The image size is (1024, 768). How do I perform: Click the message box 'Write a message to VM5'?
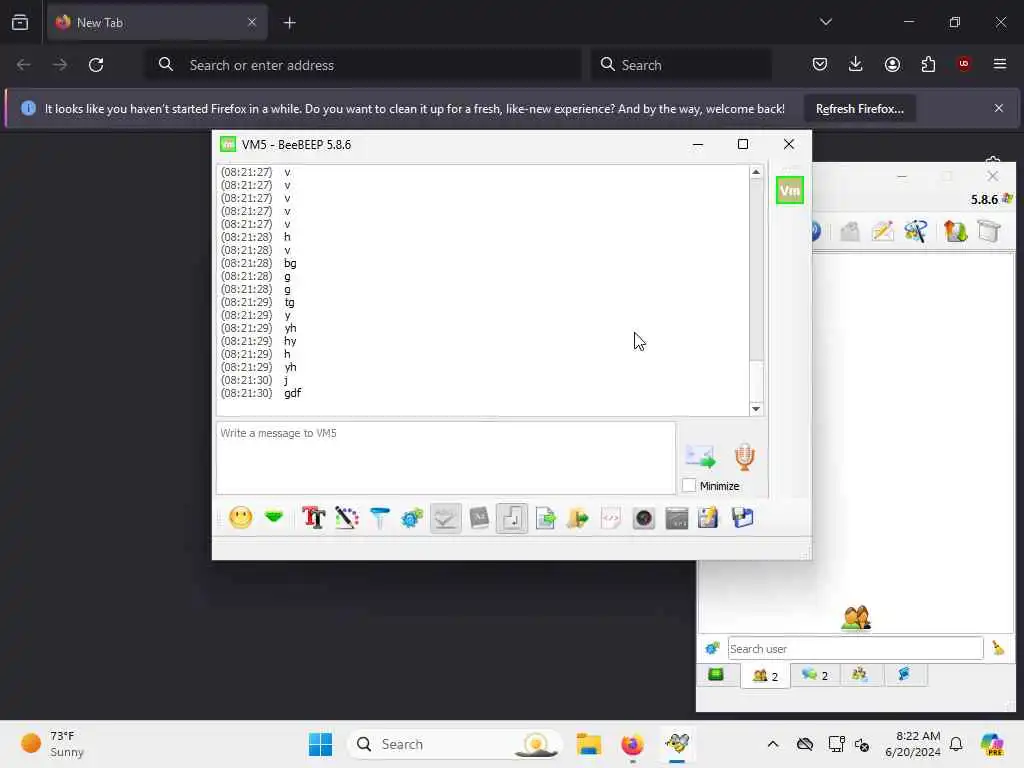[x=445, y=458]
